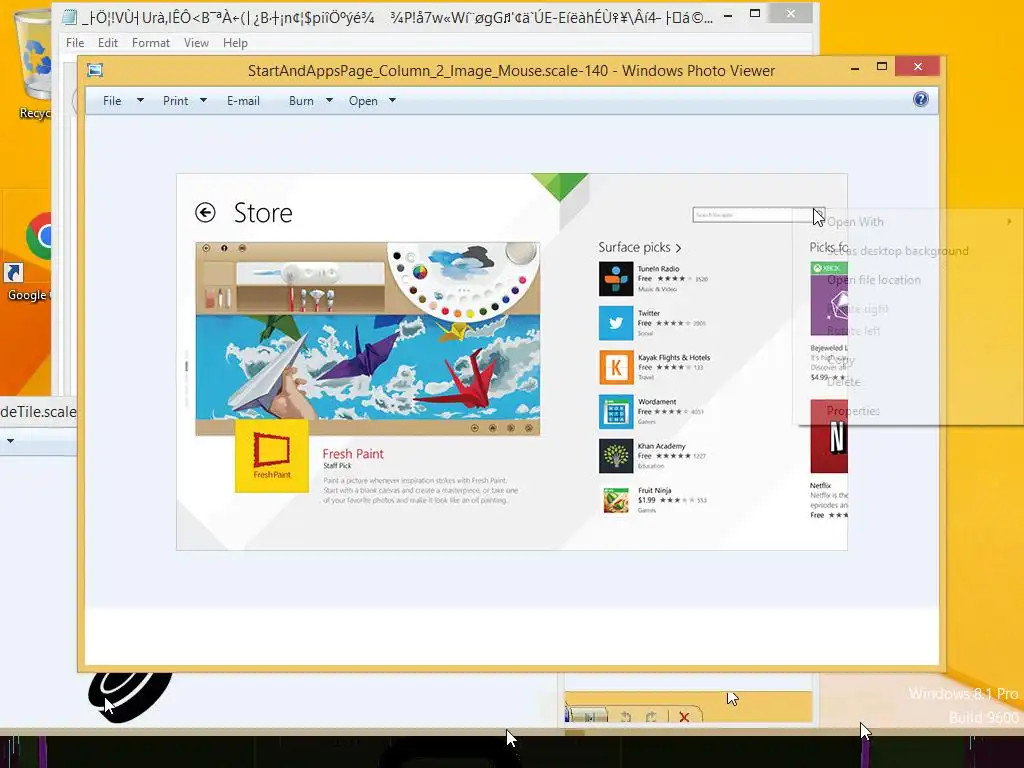Expand the Print dropdown in Photo Viewer

(203, 101)
